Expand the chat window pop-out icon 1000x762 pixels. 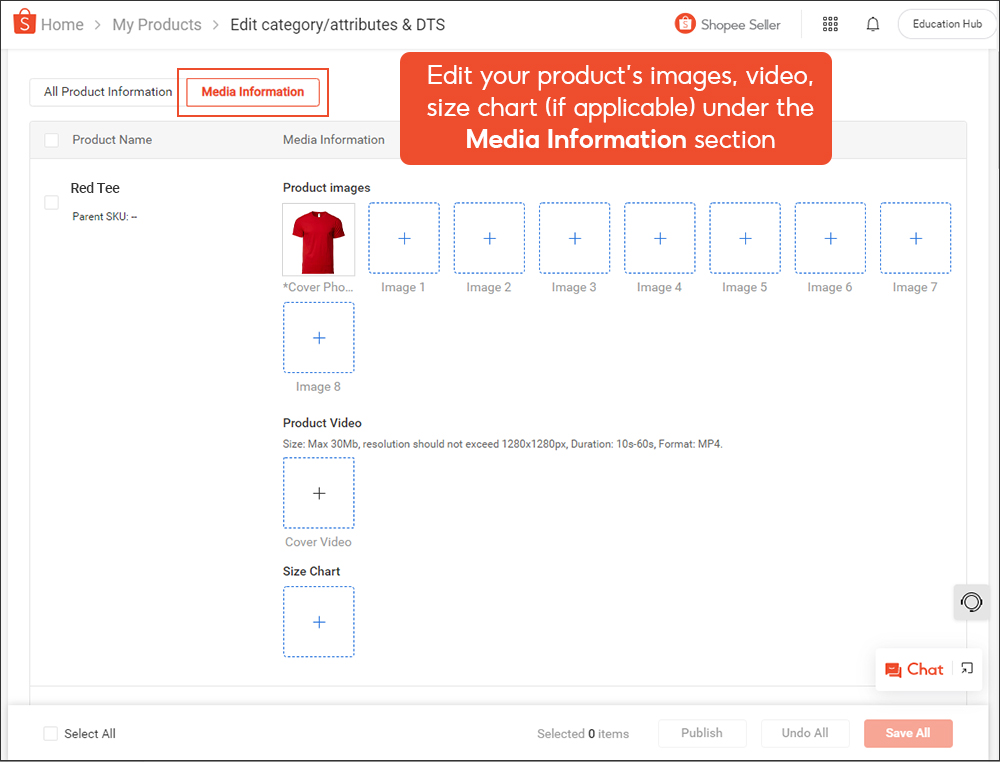tap(967, 668)
